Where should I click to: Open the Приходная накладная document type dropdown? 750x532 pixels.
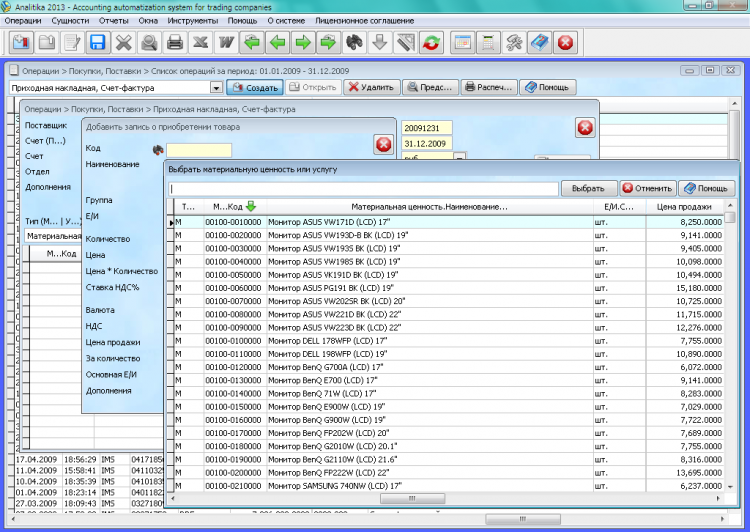[x=217, y=87]
